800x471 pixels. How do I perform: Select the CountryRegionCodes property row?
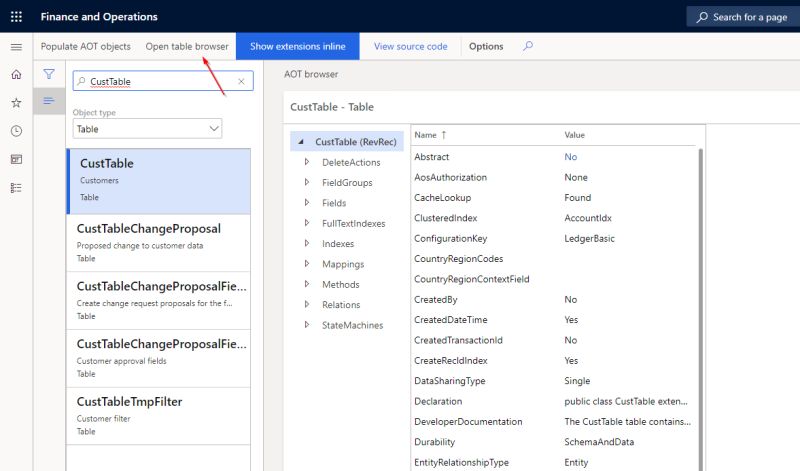pyautogui.click(x=554, y=259)
